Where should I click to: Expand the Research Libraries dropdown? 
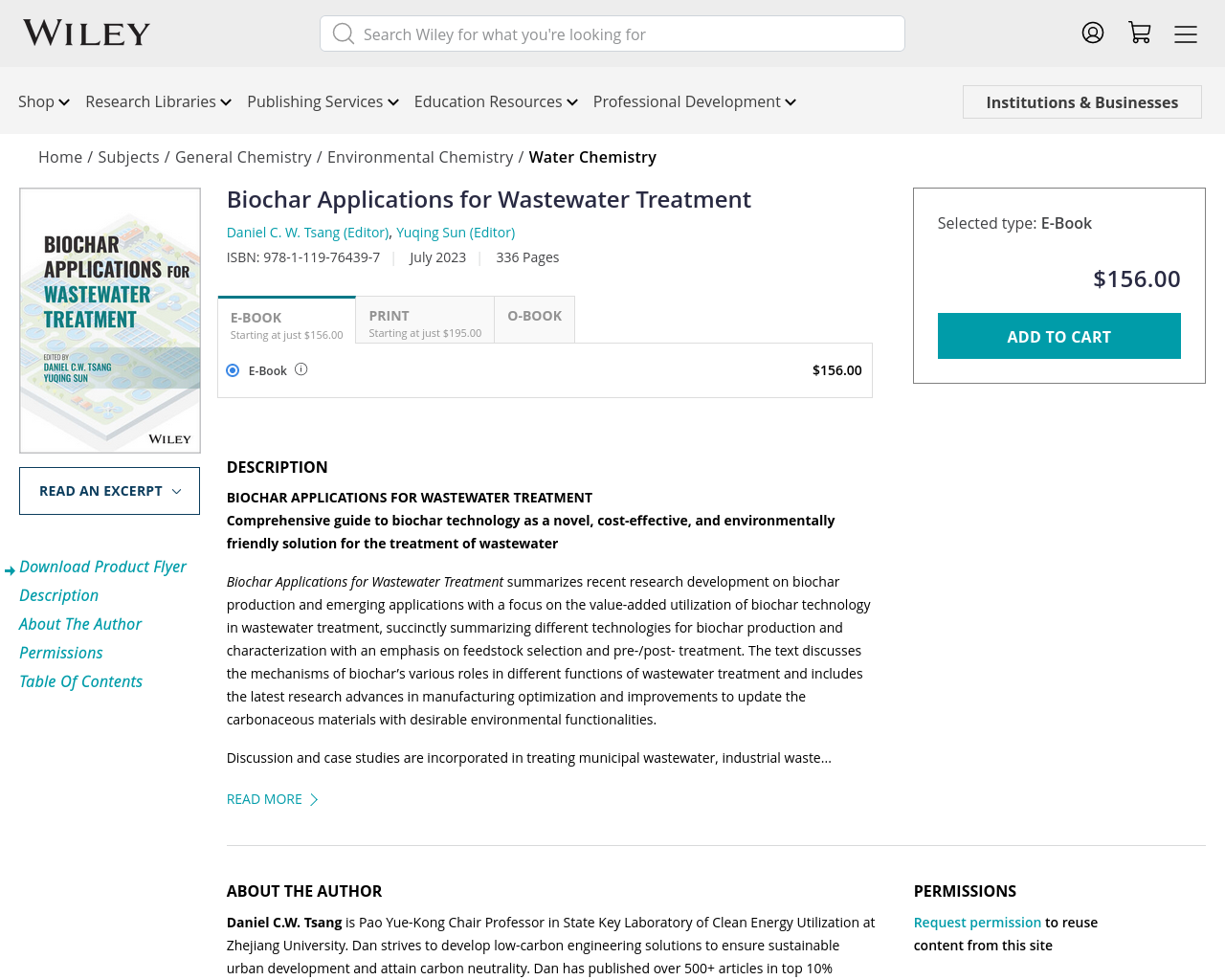pyautogui.click(x=159, y=101)
